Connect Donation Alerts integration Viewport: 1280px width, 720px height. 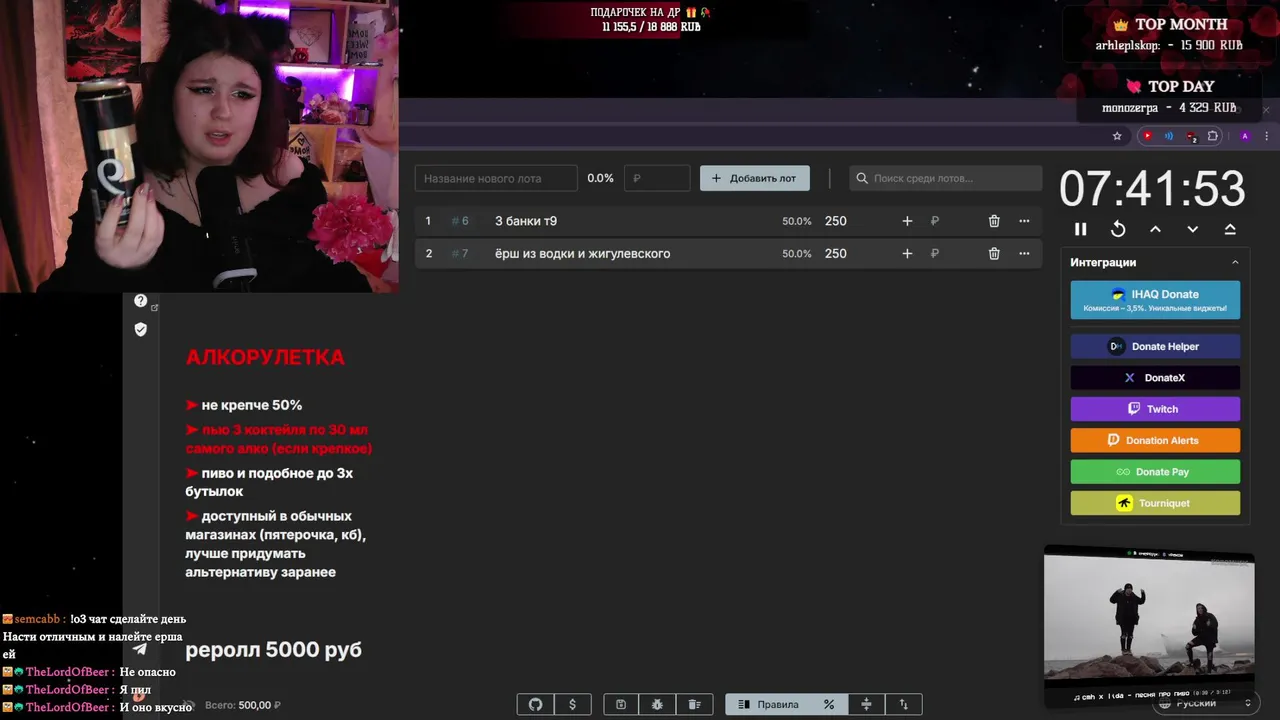pos(1155,440)
